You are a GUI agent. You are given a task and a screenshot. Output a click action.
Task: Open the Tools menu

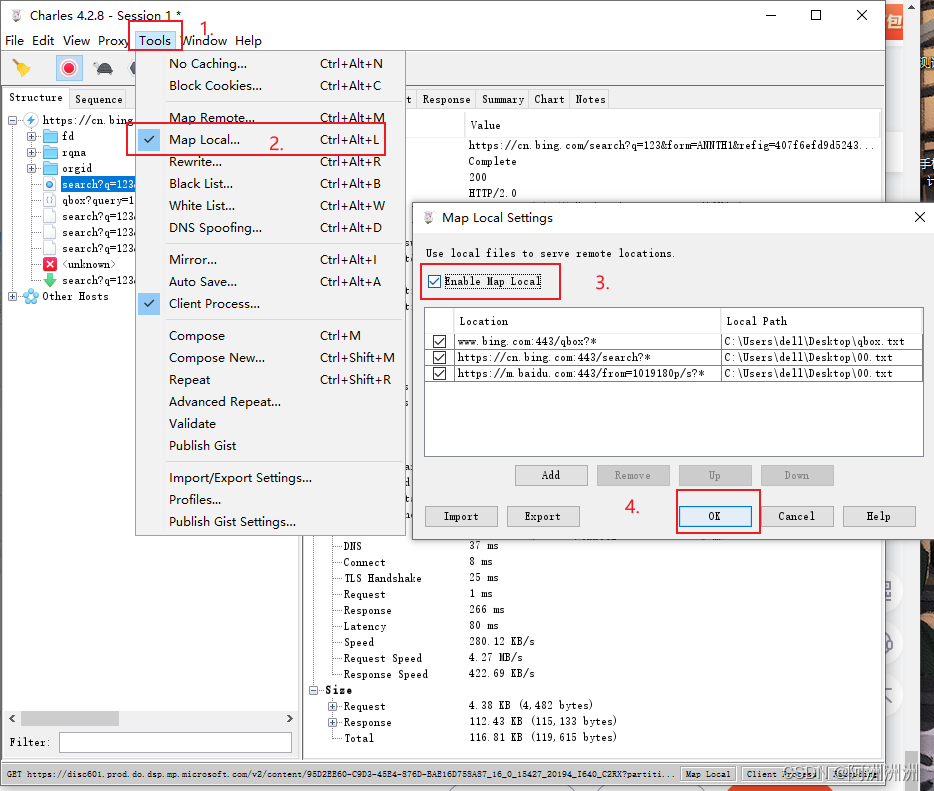point(155,41)
